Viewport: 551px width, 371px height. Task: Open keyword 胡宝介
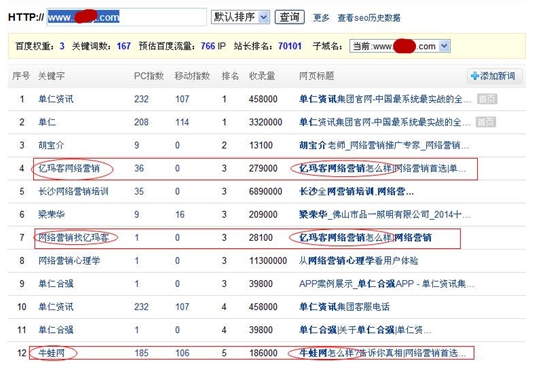(51, 145)
